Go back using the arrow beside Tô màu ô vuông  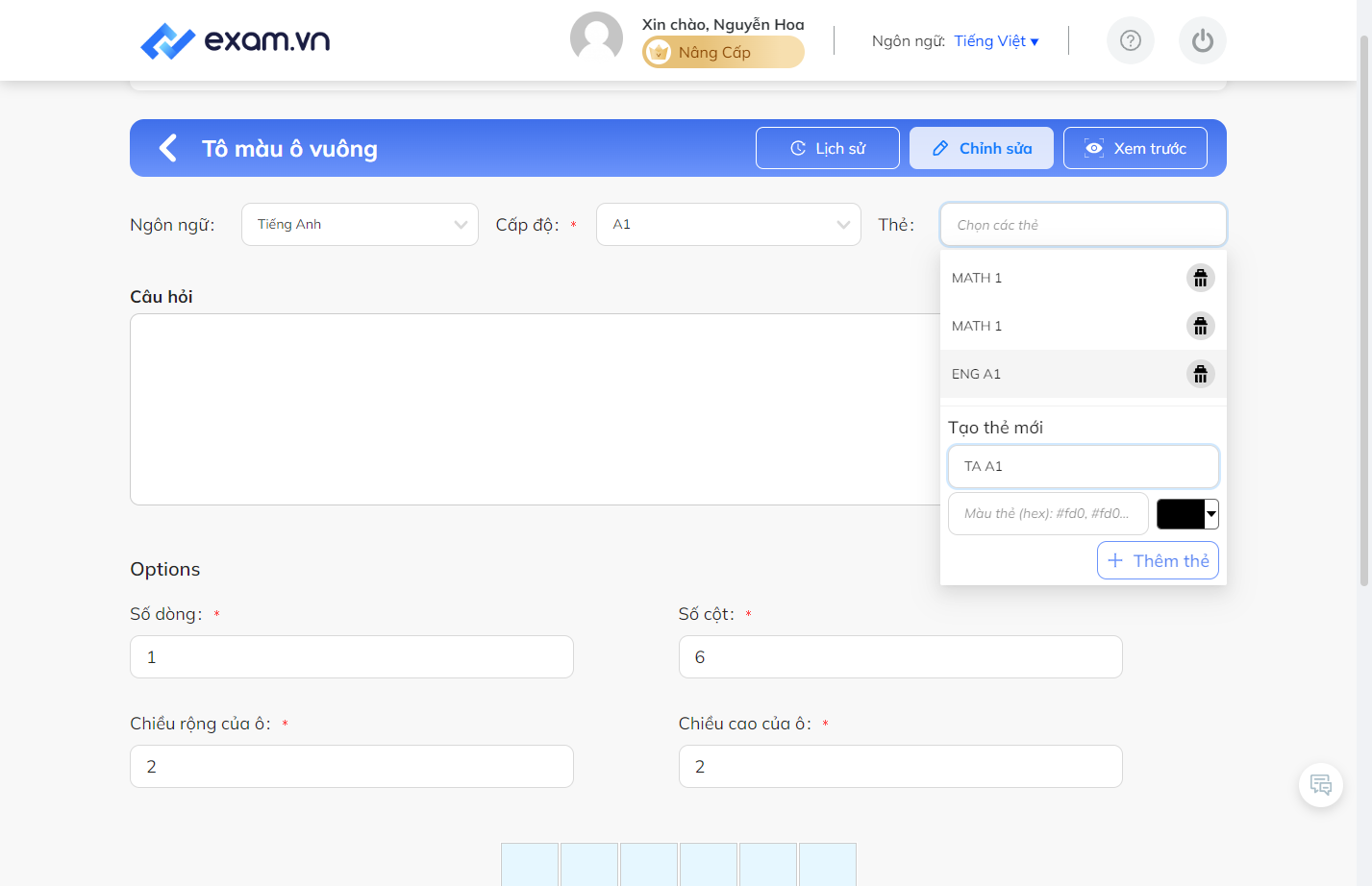pos(168,148)
